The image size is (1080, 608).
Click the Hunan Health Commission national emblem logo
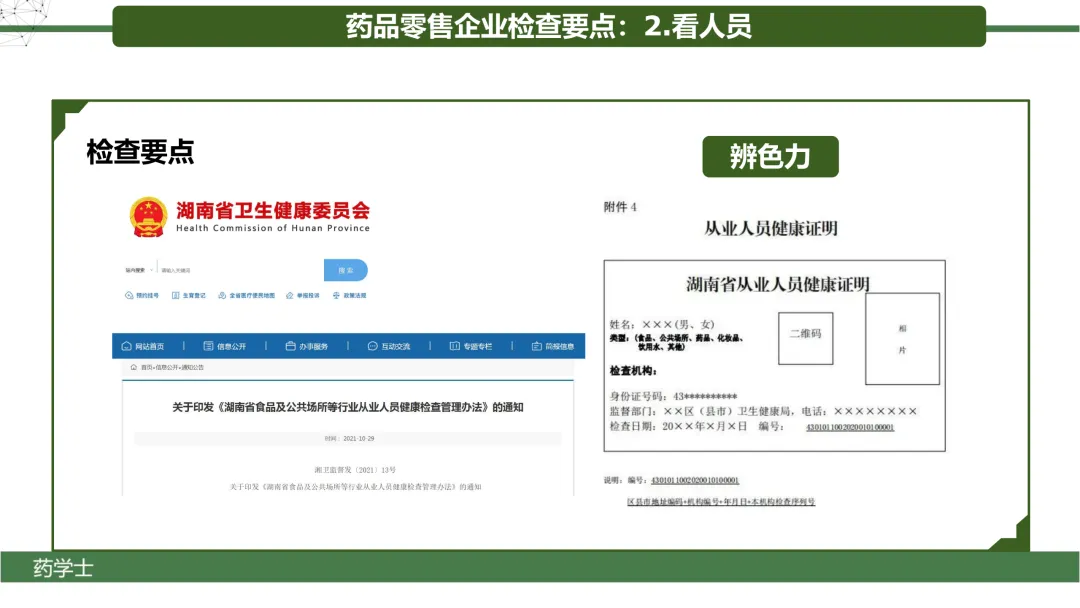tap(148, 217)
